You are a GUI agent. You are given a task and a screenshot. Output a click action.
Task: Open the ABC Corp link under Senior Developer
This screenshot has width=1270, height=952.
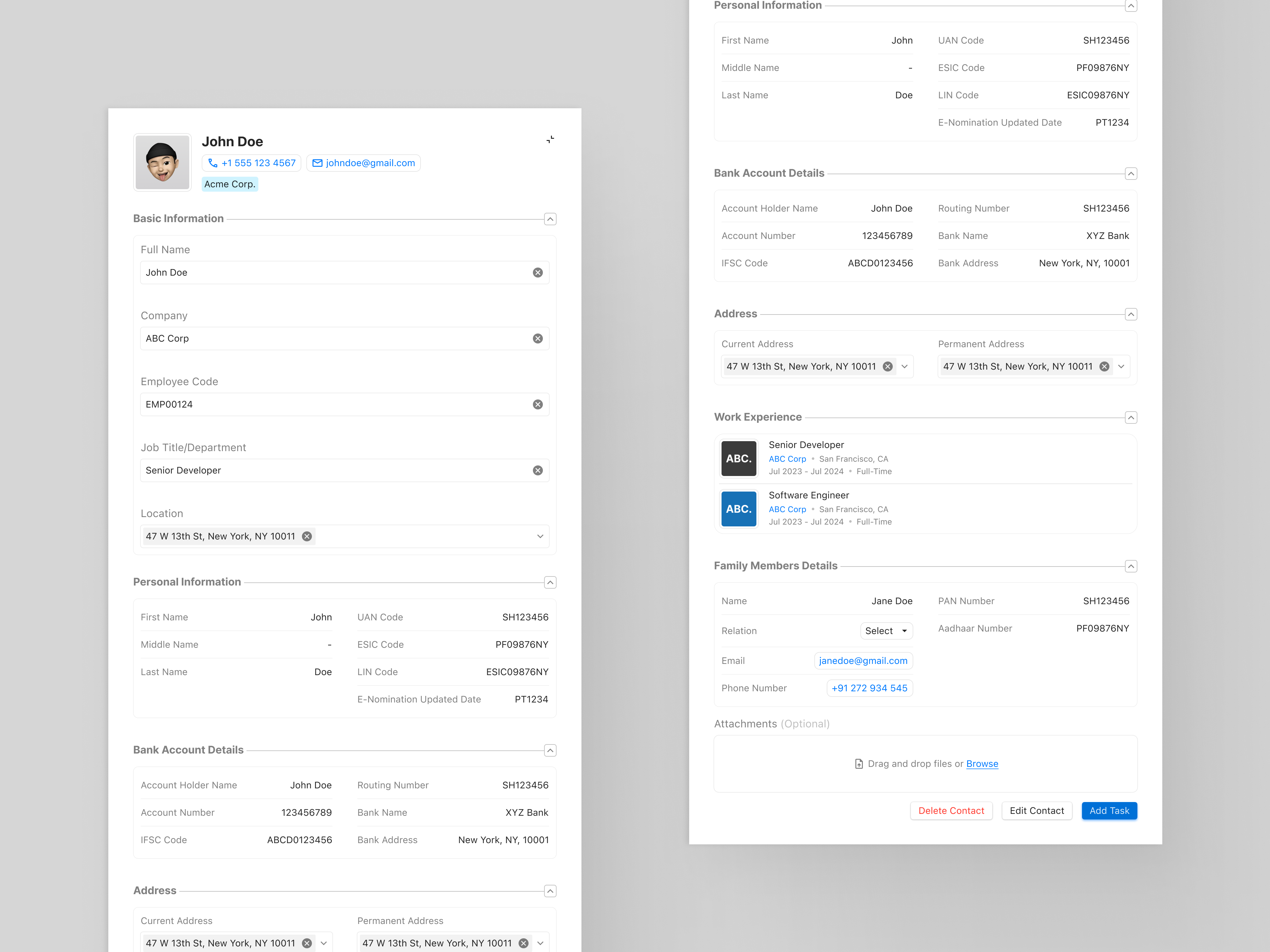[x=787, y=459]
